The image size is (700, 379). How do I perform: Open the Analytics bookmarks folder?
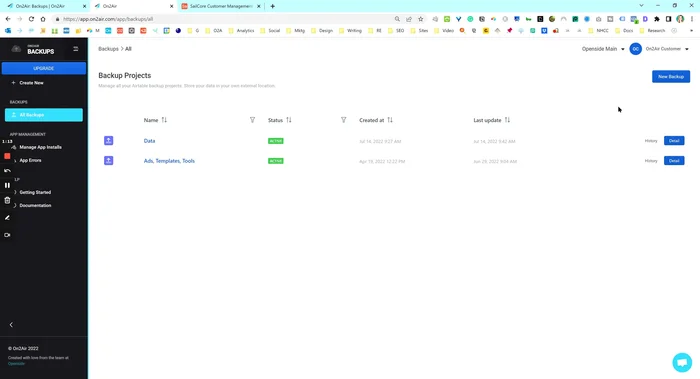pos(242,31)
